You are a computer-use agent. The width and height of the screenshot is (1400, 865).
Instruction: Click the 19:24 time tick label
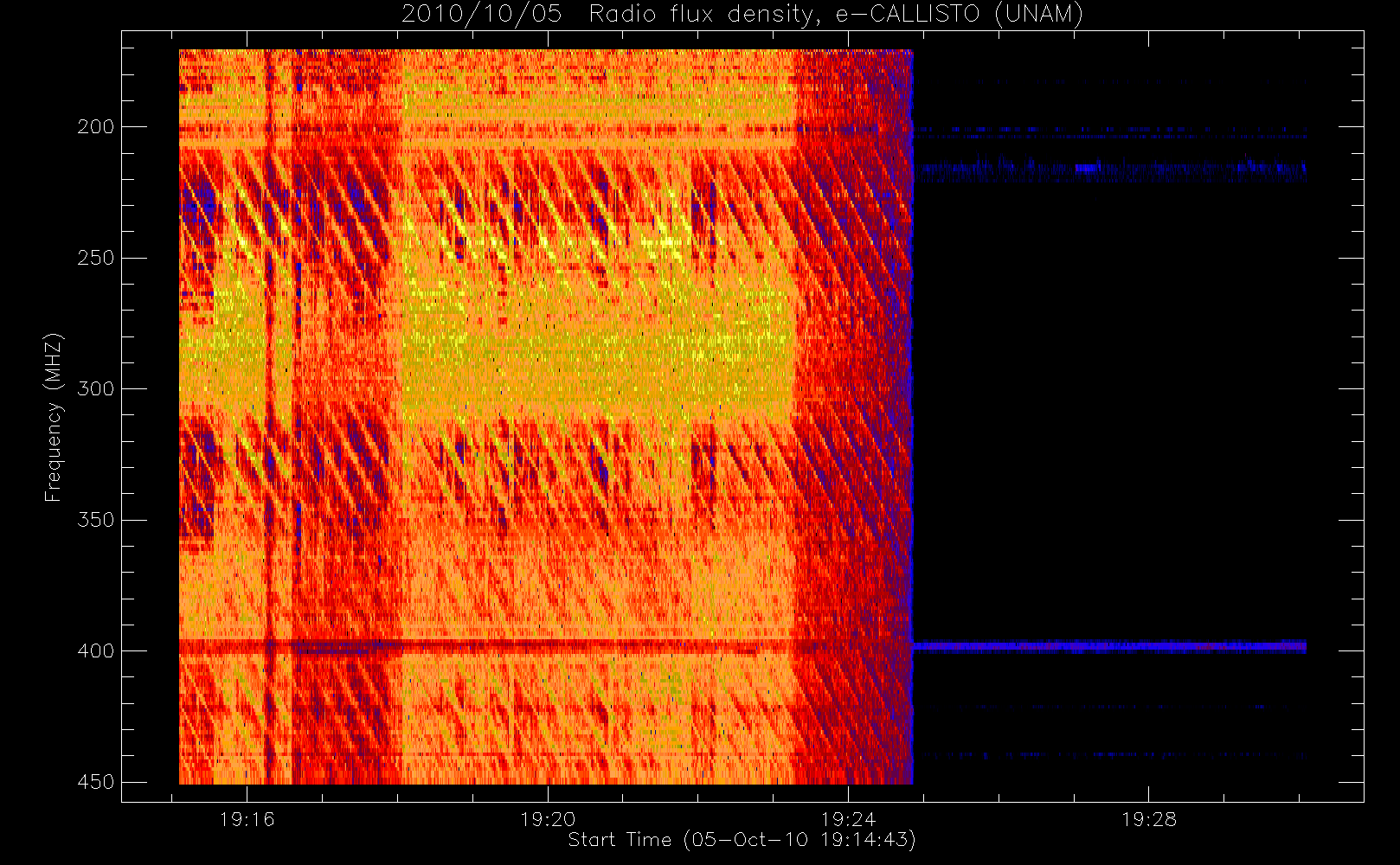[848, 819]
